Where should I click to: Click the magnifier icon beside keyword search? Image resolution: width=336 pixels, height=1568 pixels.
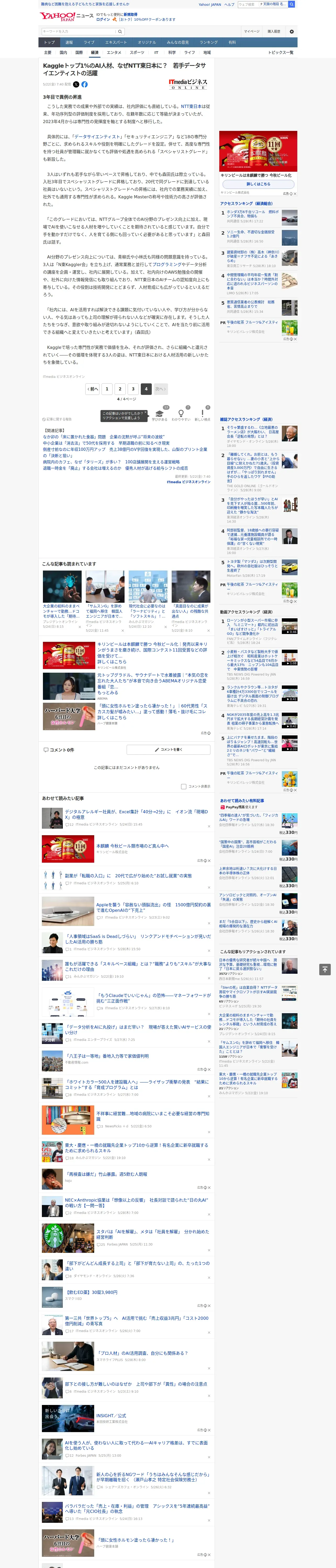pos(120,32)
